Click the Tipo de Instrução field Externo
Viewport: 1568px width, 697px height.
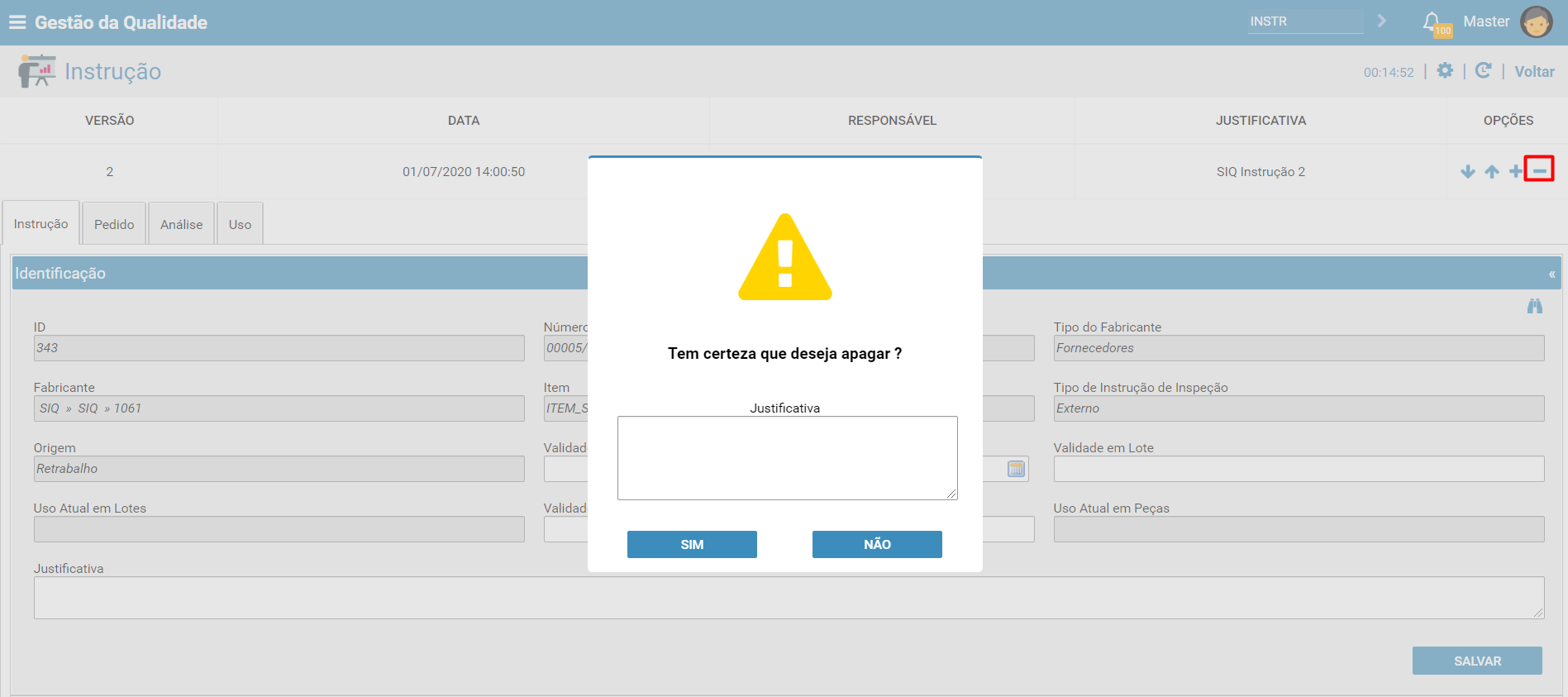1299,408
